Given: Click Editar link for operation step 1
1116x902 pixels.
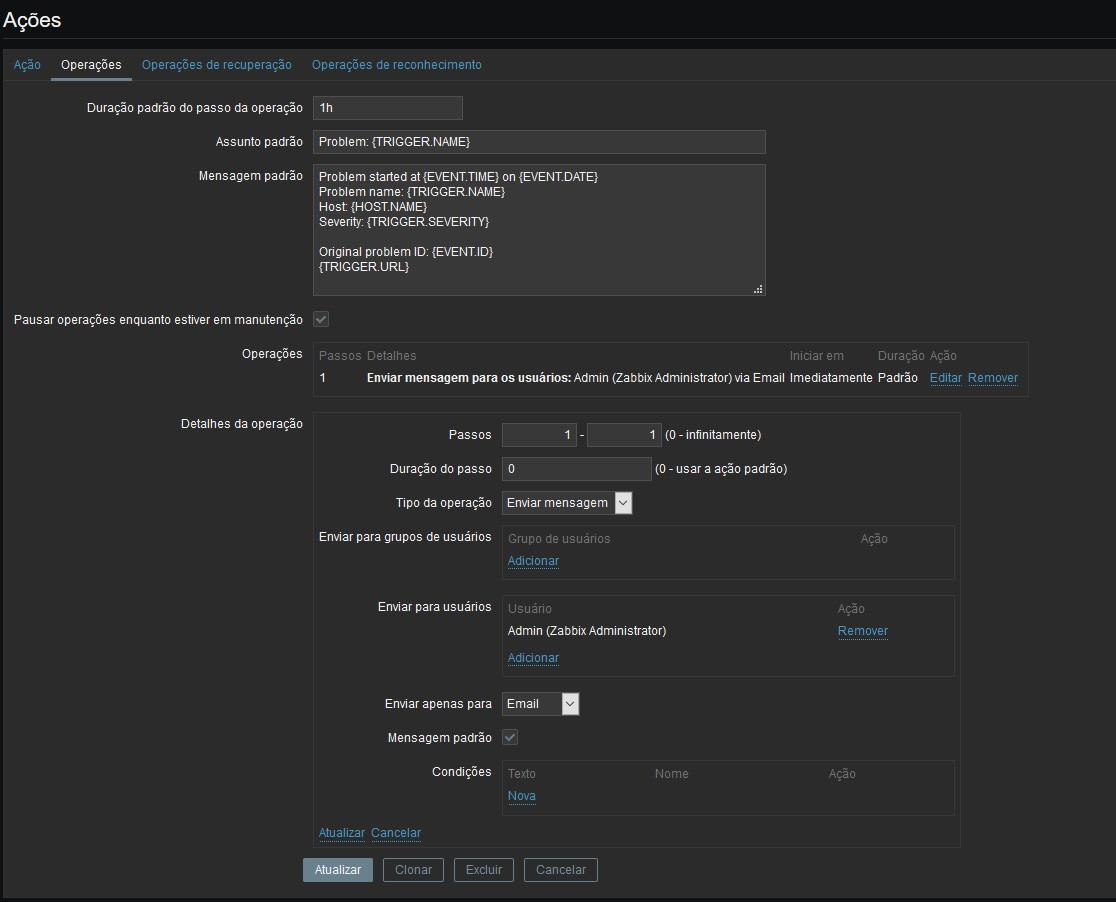Looking at the screenshot, I should click(945, 378).
